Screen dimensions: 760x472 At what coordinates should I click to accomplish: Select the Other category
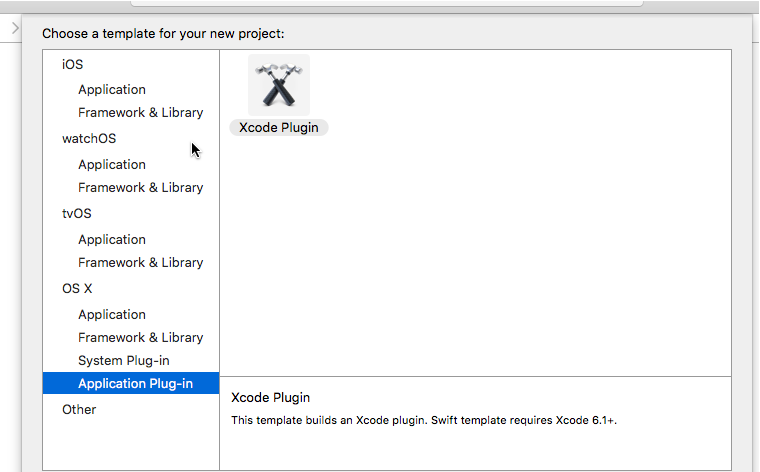pos(79,410)
